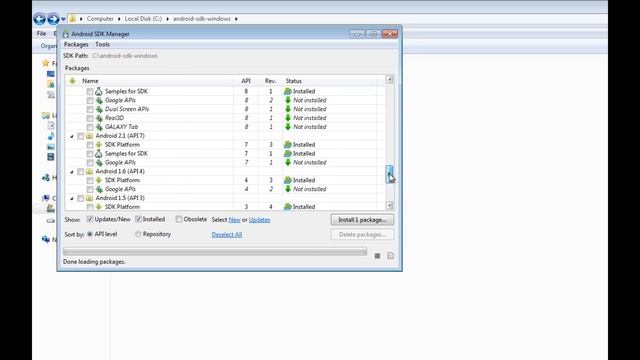Click the scrollbar up arrow

tap(390, 80)
